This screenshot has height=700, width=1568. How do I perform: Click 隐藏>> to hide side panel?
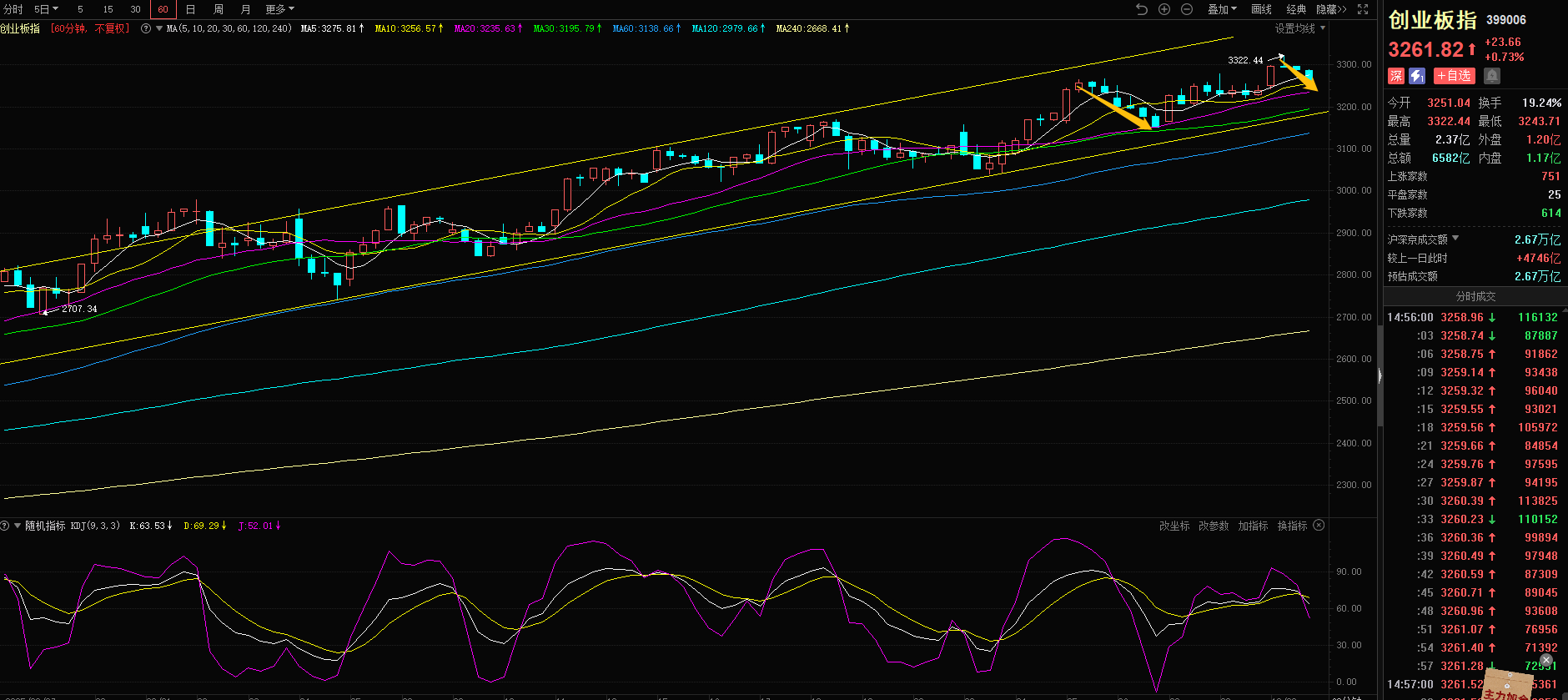click(x=1331, y=9)
